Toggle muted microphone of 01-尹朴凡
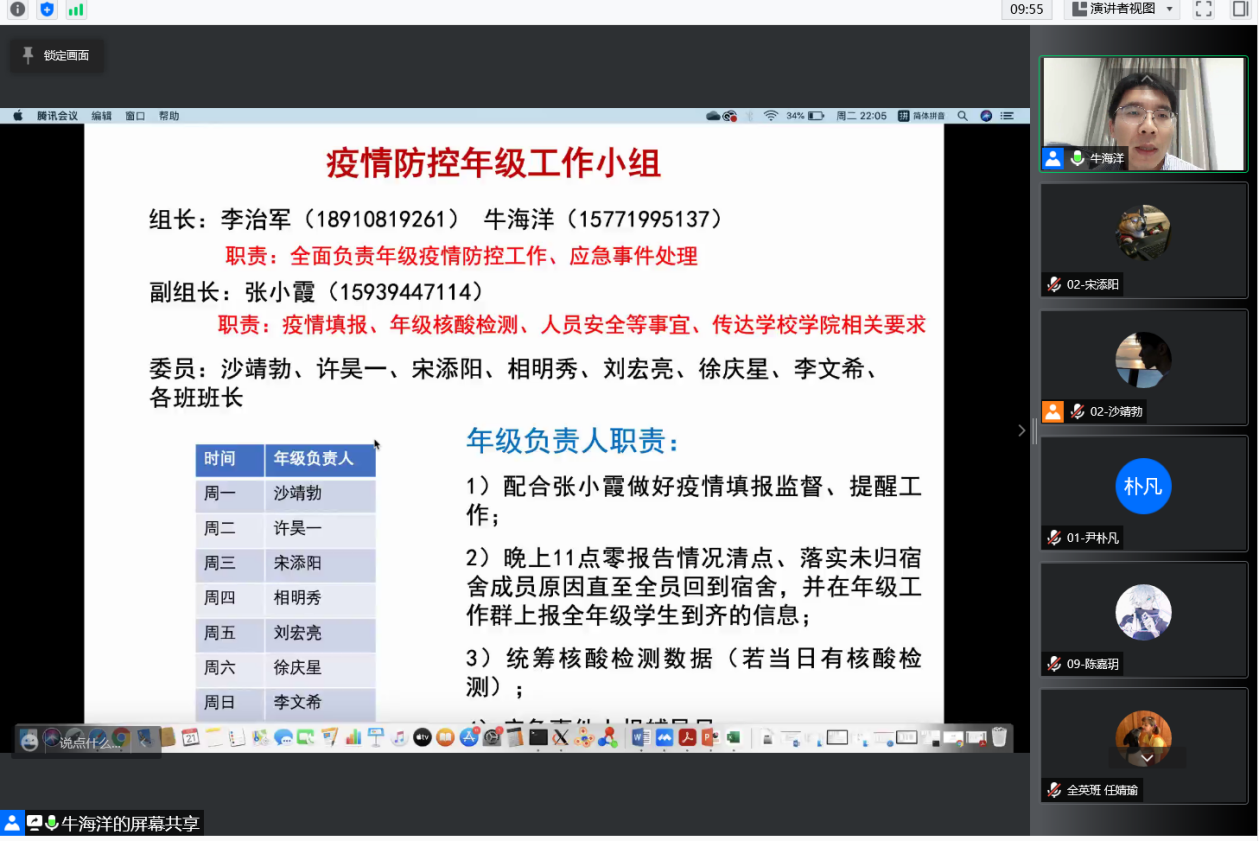This screenshot has width=1259, height=841. point(1054,538)
